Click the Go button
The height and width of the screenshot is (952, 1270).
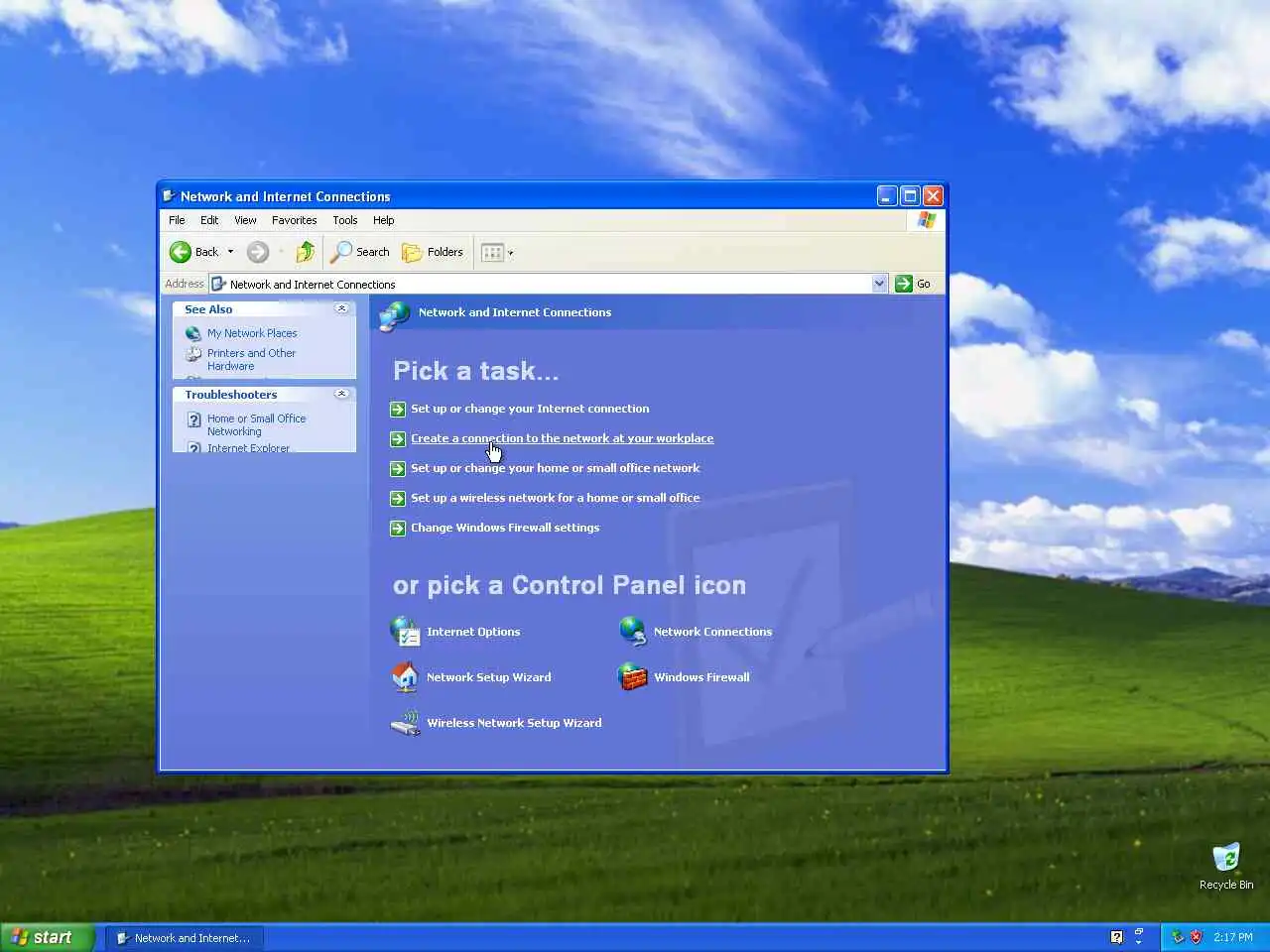[913, 284]
